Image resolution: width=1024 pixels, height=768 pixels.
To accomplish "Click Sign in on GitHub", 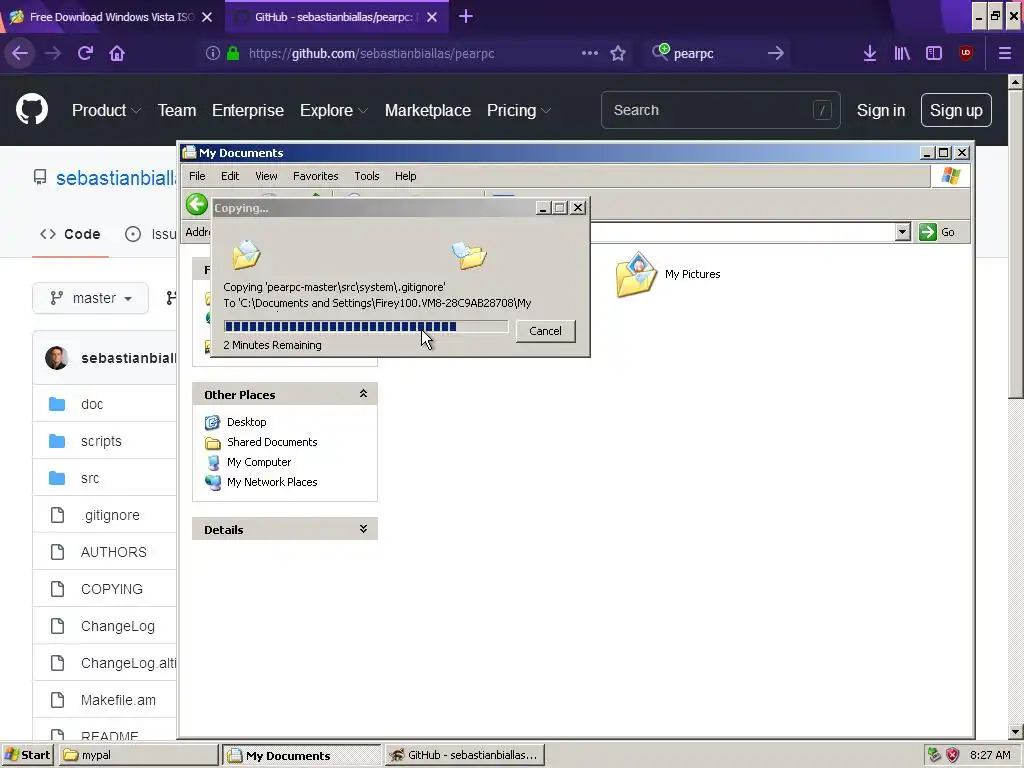I will tap(880, 110).
